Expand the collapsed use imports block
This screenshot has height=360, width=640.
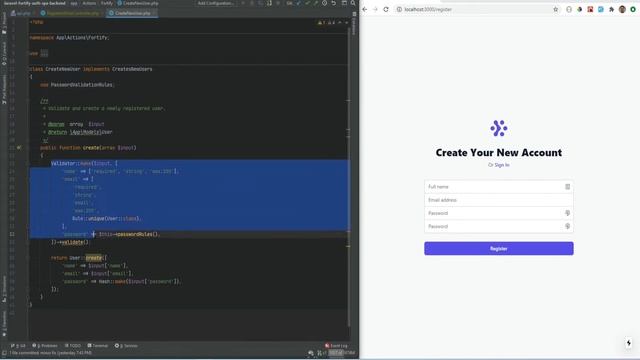44,53
